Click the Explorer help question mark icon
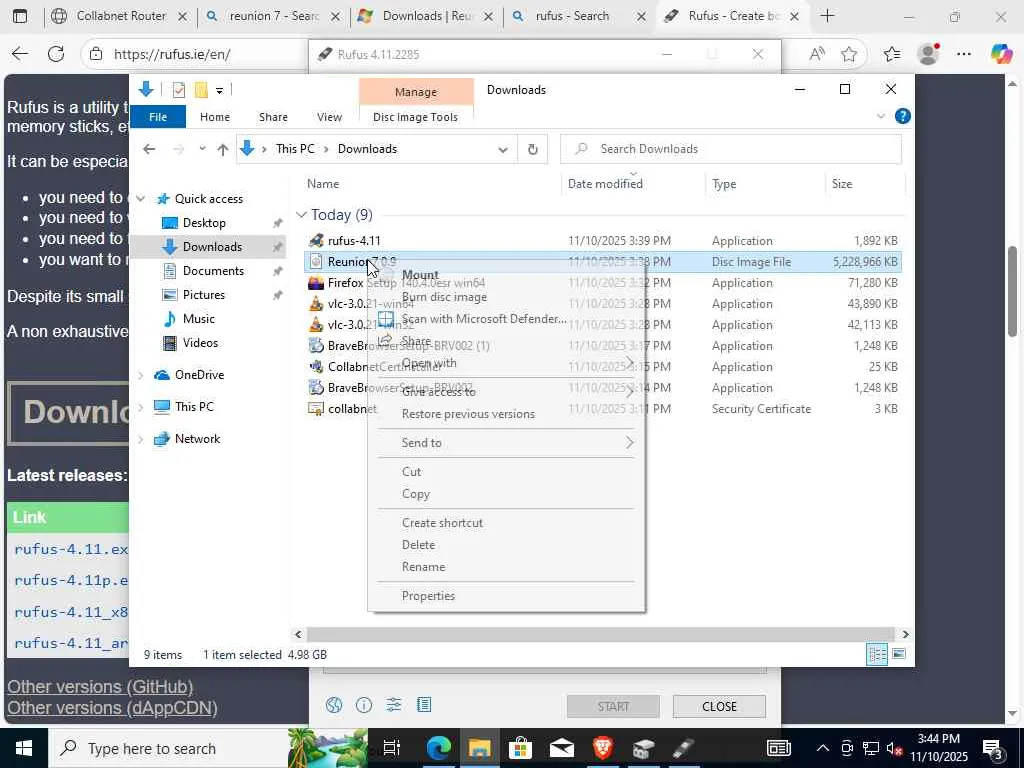The height and width of the screenshot is (768, 1024). click(x=903, y=116)
